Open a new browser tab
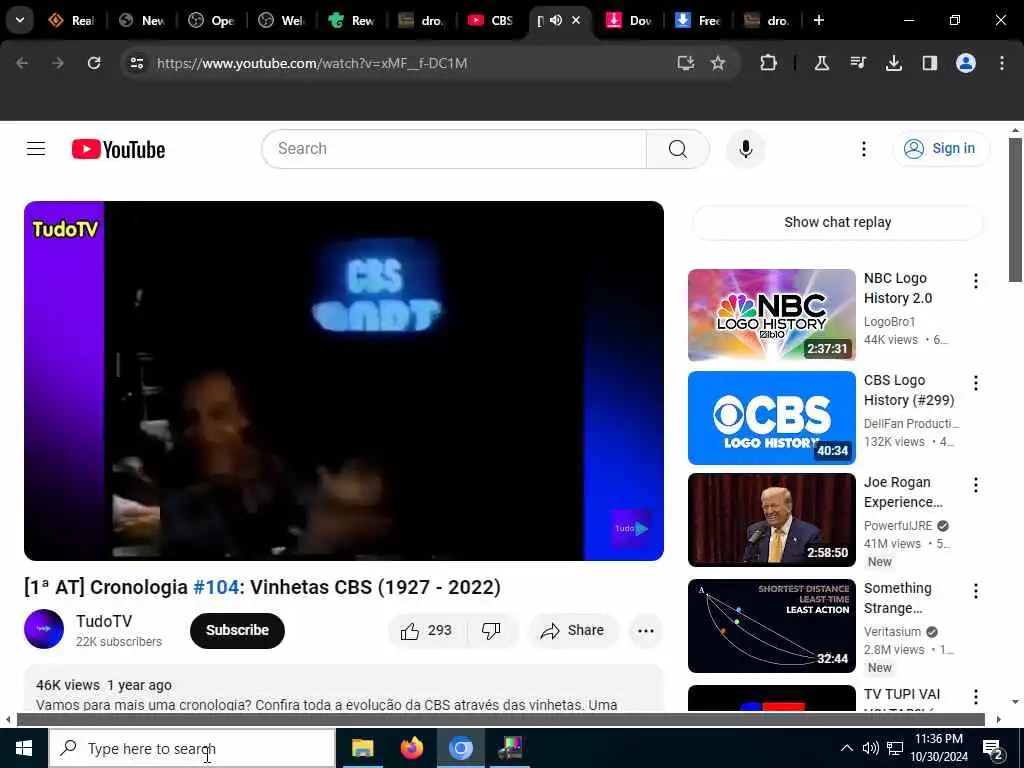 tap(818, 20)
